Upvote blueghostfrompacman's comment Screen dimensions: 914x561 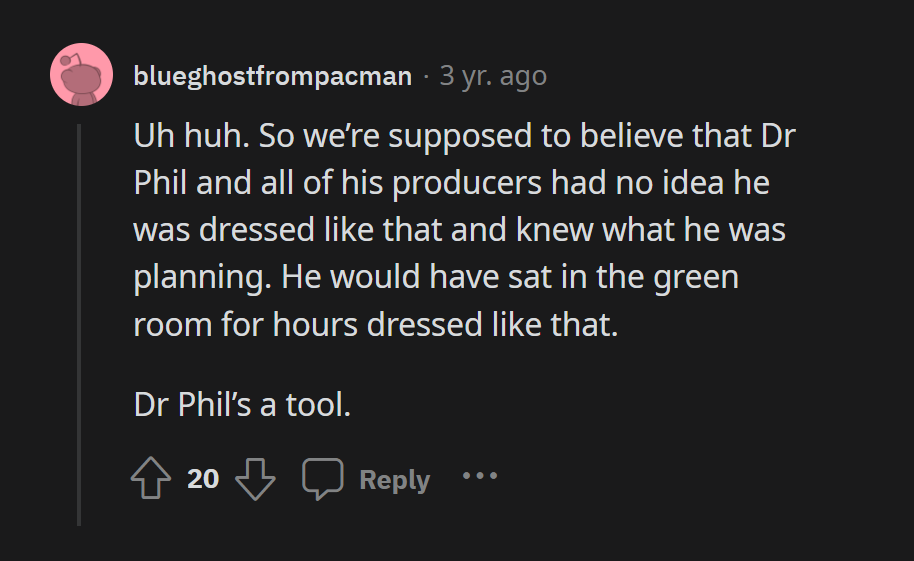(x=151, y=479)
